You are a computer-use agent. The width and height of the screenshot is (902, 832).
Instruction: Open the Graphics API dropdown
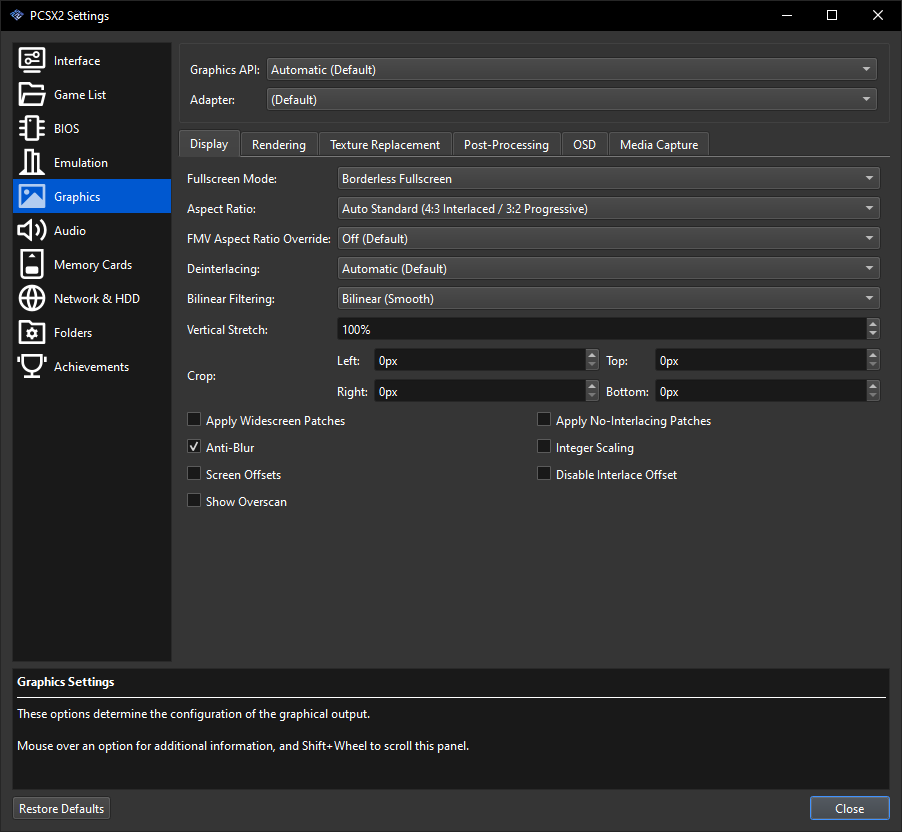click(x=572, y=69)
